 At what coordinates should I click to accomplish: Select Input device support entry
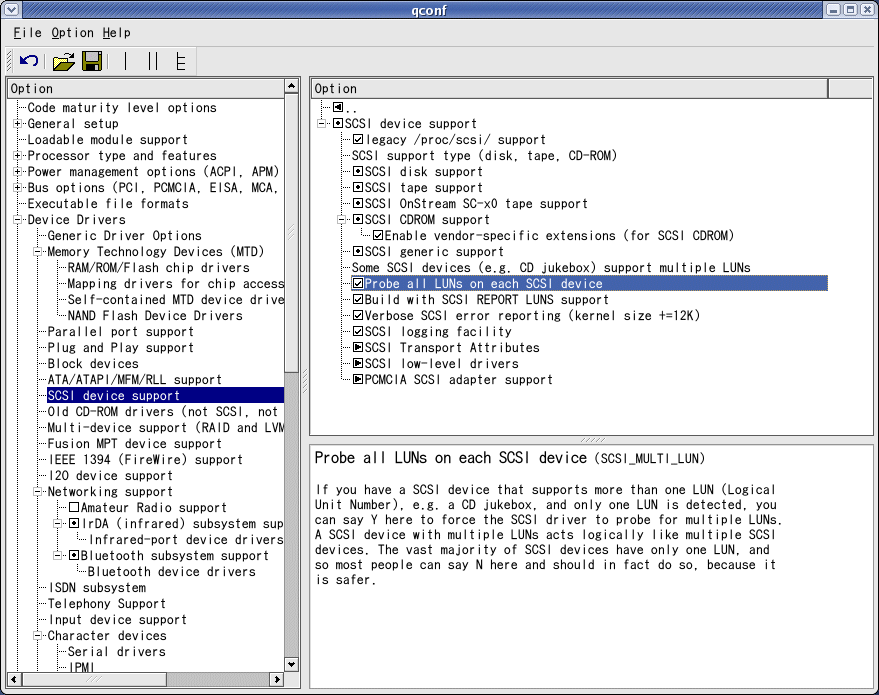pyautogui.click(x=117, y=619)
